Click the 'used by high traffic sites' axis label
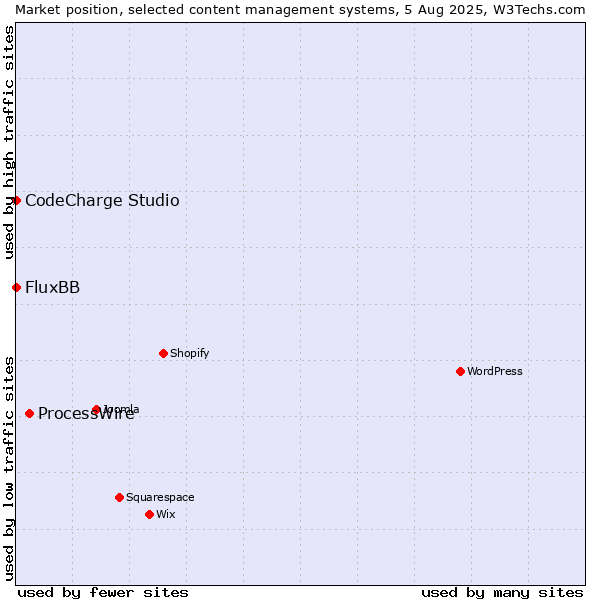Image resolution: width=600 pixels, height=600 pixels. (8, 142)
